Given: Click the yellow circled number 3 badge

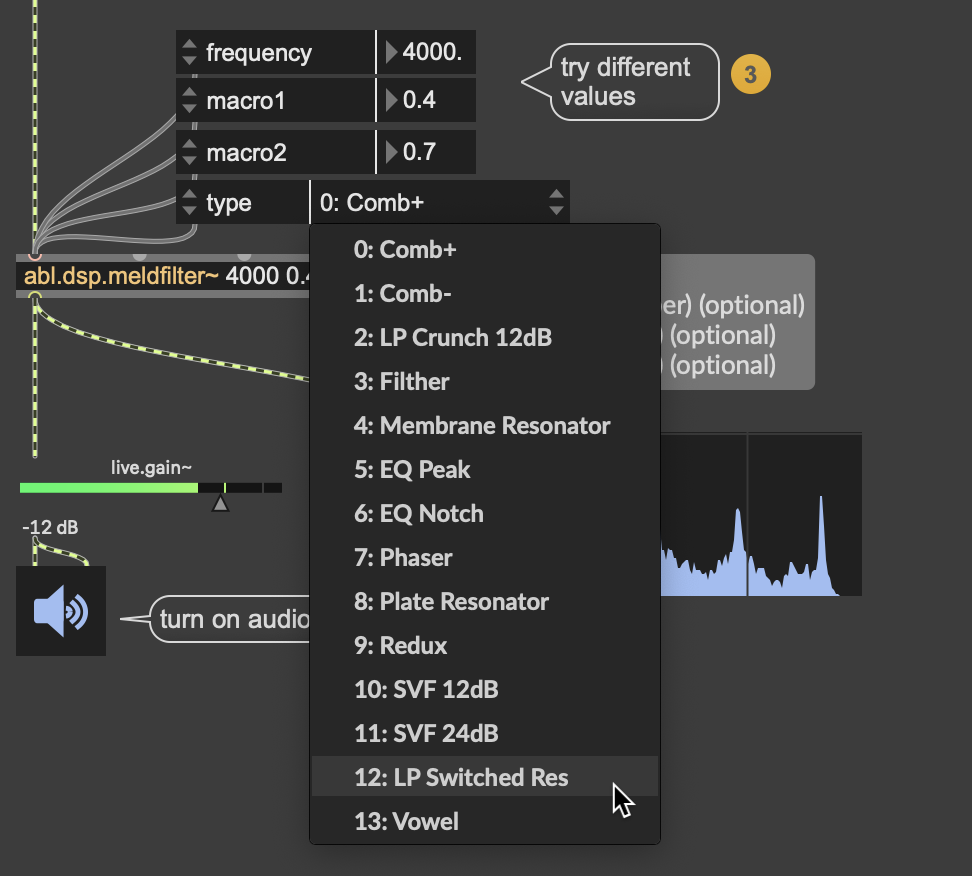Looking at the screenshot, I should 751,74.
